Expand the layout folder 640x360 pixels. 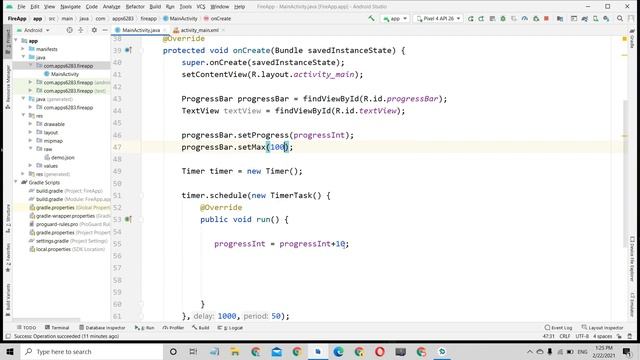31,132
